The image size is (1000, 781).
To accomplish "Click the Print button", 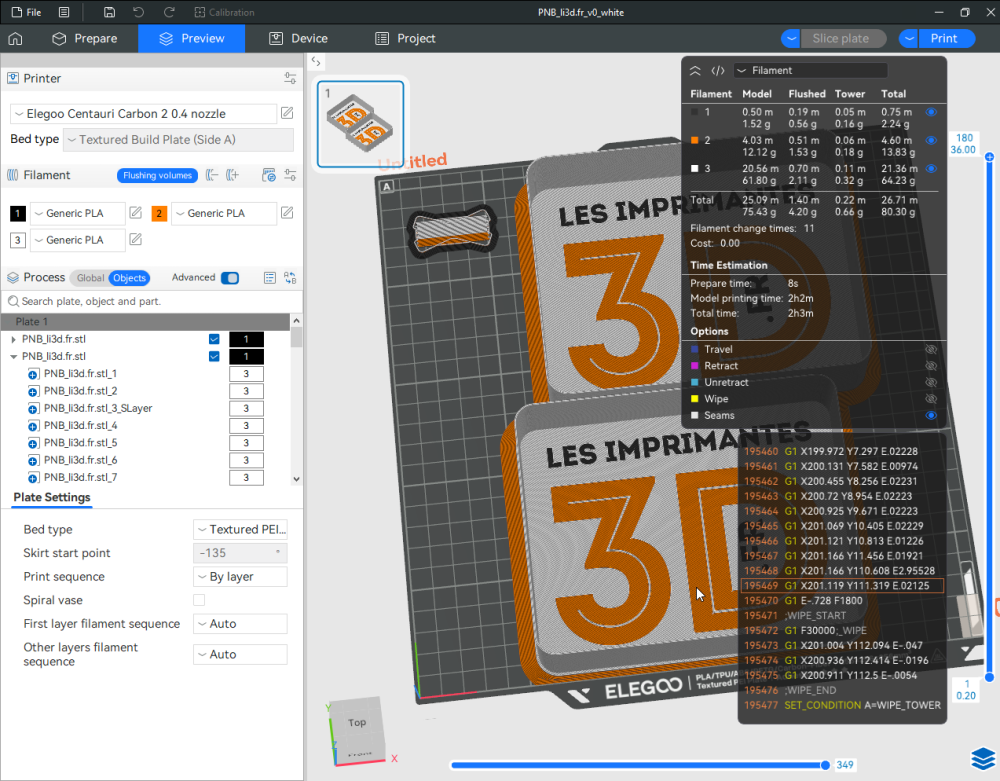I will point(946,38).
